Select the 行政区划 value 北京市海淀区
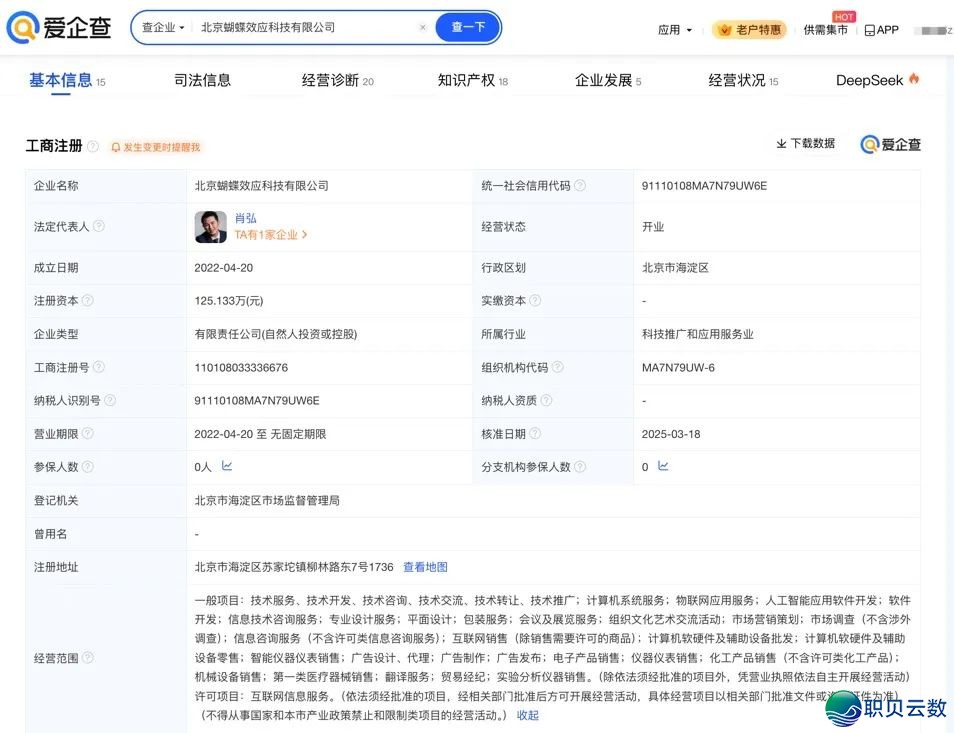This screenshot has height=733, width=954. point(675,268)
